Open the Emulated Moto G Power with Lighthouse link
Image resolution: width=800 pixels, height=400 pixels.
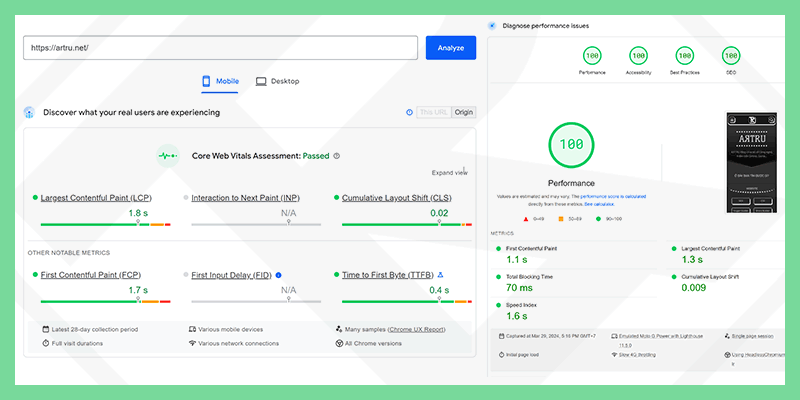661,340
